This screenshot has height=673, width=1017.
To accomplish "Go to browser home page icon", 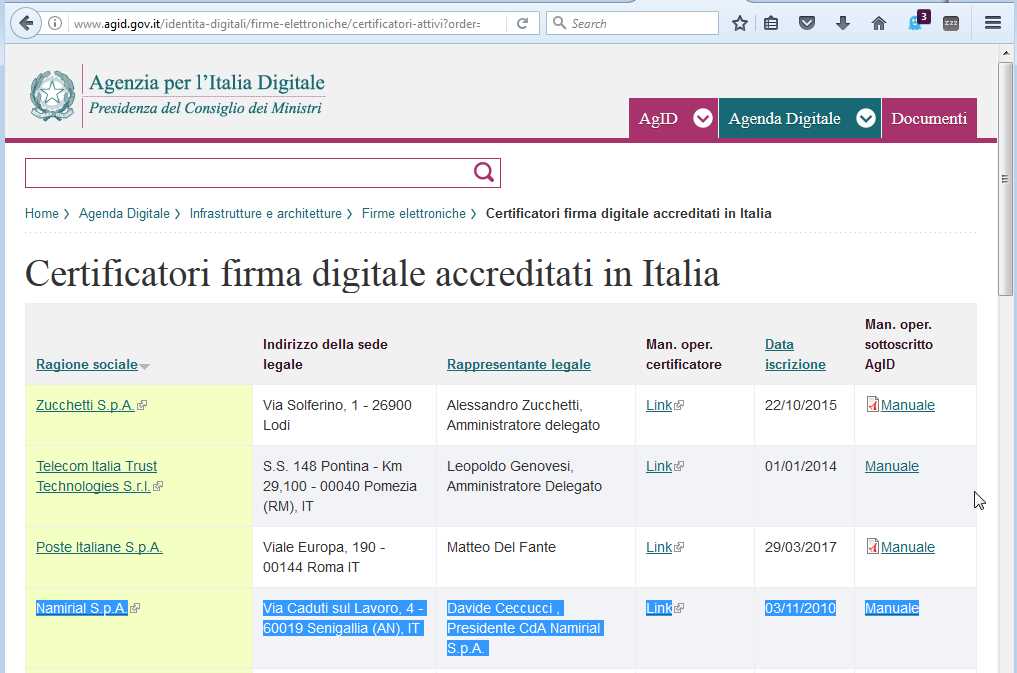I will coord(878,23).
